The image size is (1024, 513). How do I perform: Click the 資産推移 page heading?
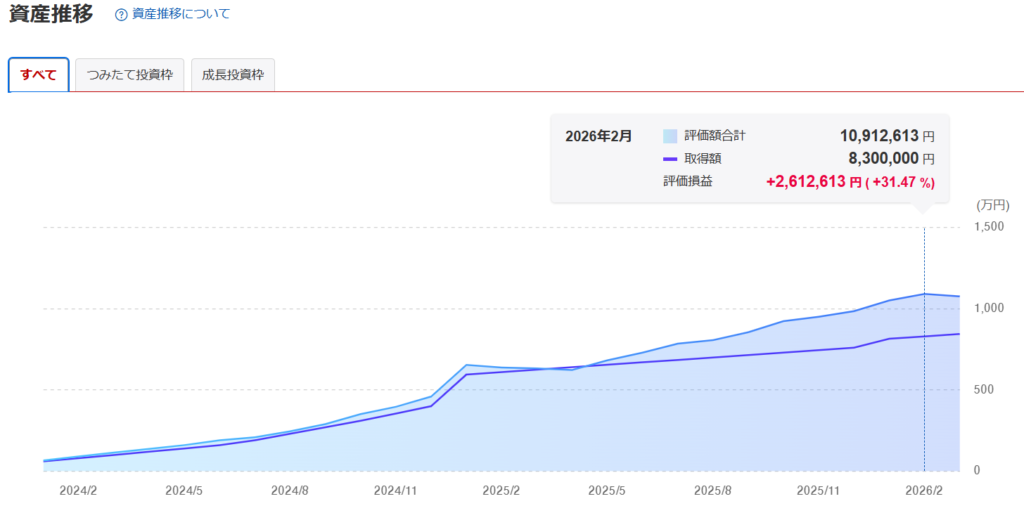click(x=51, y=15)
